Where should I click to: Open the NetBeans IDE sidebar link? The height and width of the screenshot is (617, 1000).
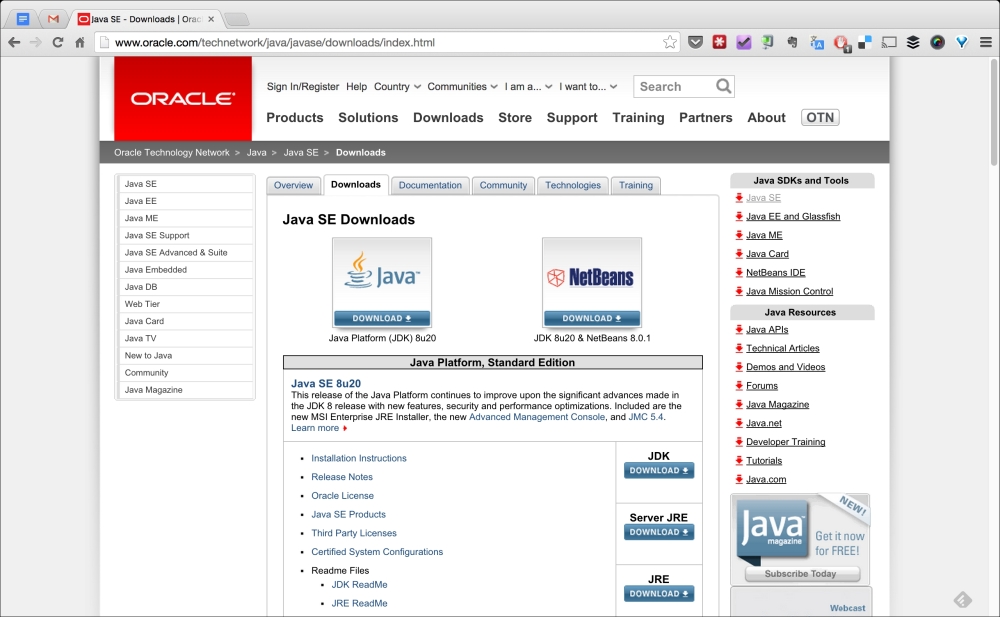[x=776, y=272]
